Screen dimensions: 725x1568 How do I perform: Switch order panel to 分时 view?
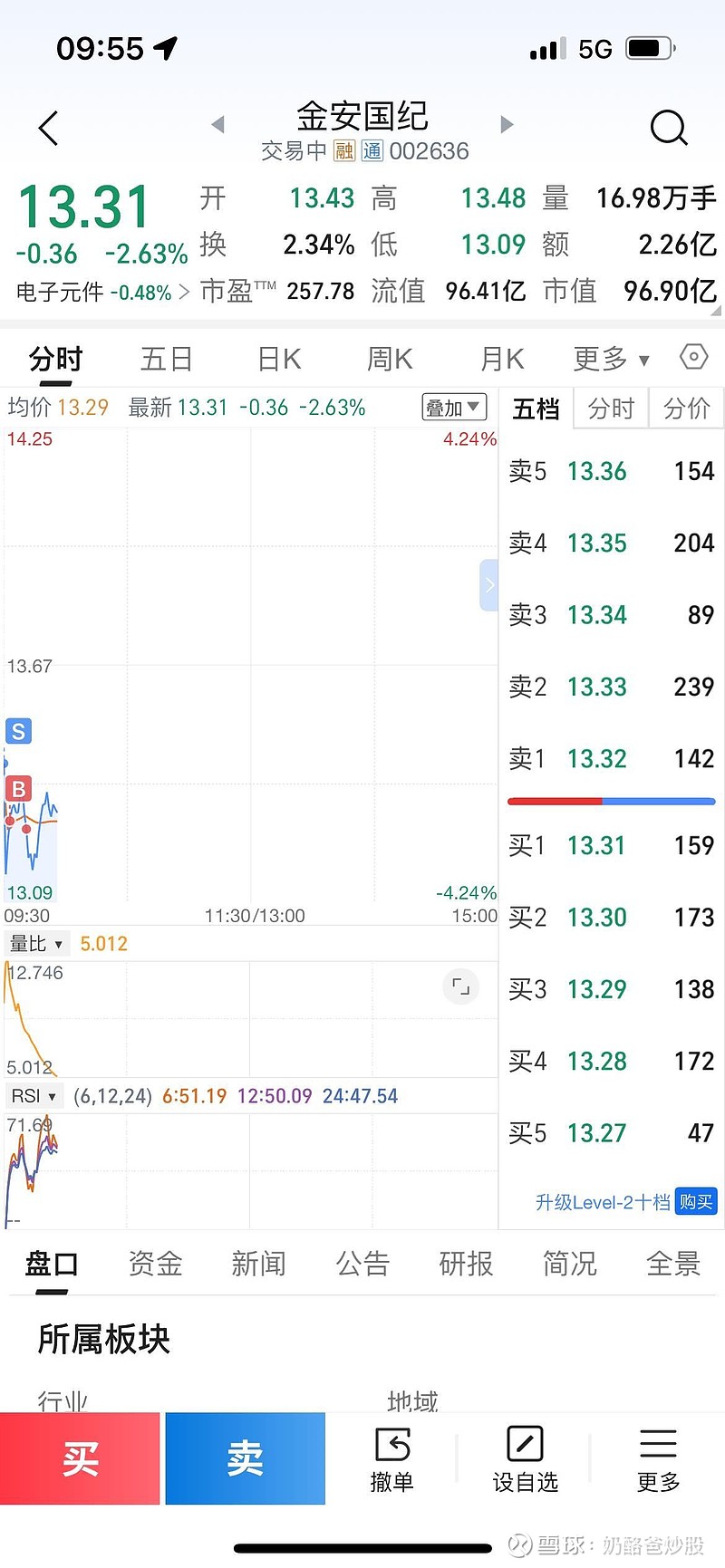coord(611,409)
